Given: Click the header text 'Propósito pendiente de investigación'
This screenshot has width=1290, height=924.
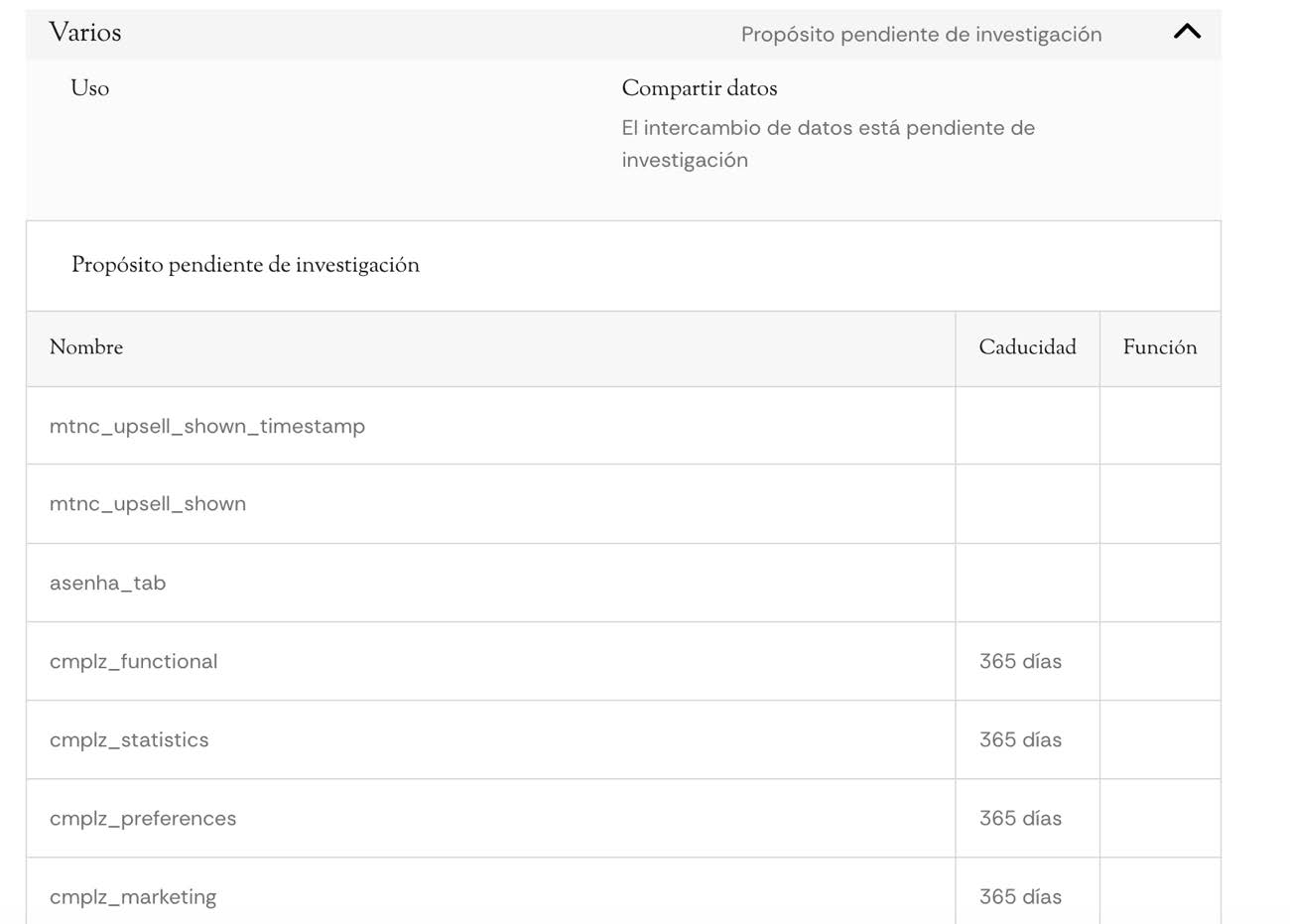Looking at the screenshot, I should pos(921,35).
